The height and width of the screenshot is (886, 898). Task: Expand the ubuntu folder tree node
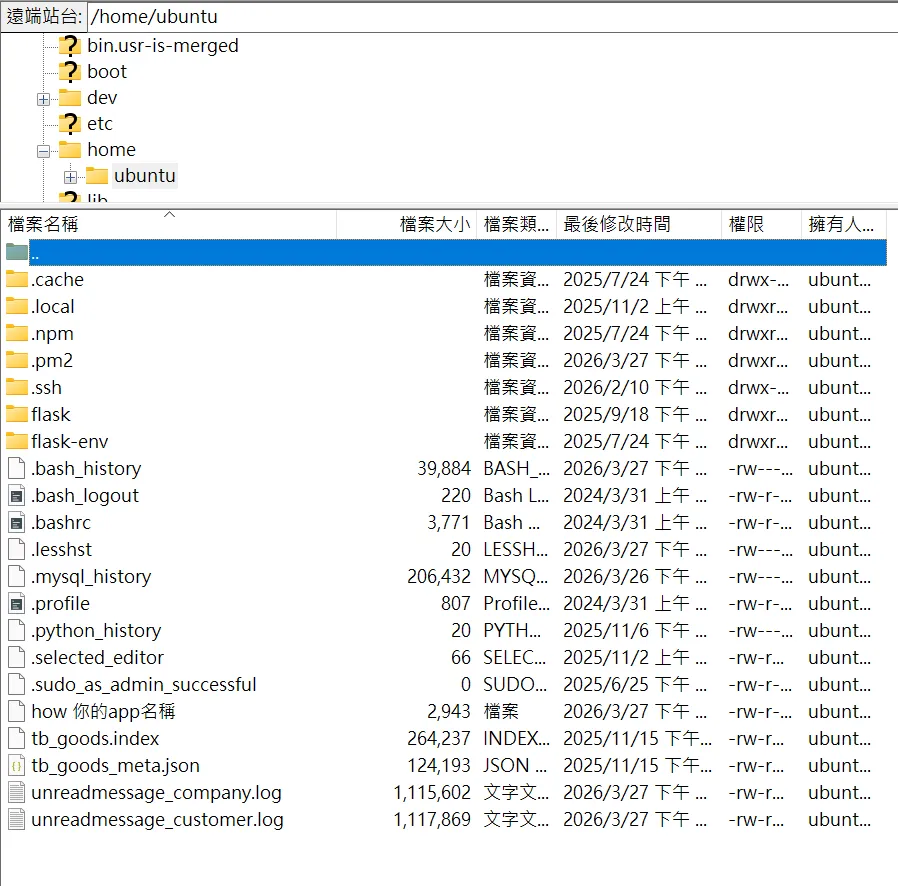click(70, 177)
